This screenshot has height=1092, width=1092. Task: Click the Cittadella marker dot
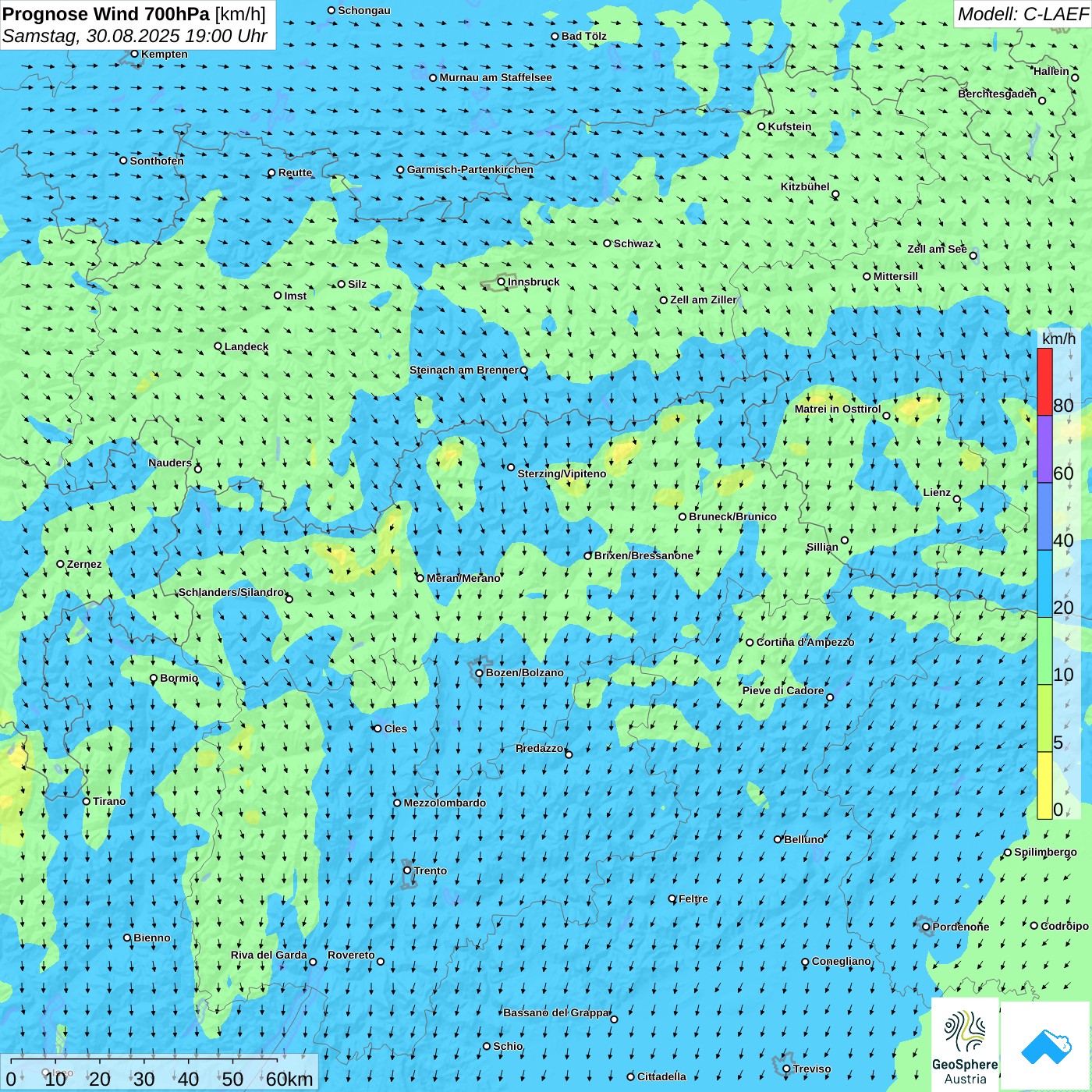tap(631, 1076)
